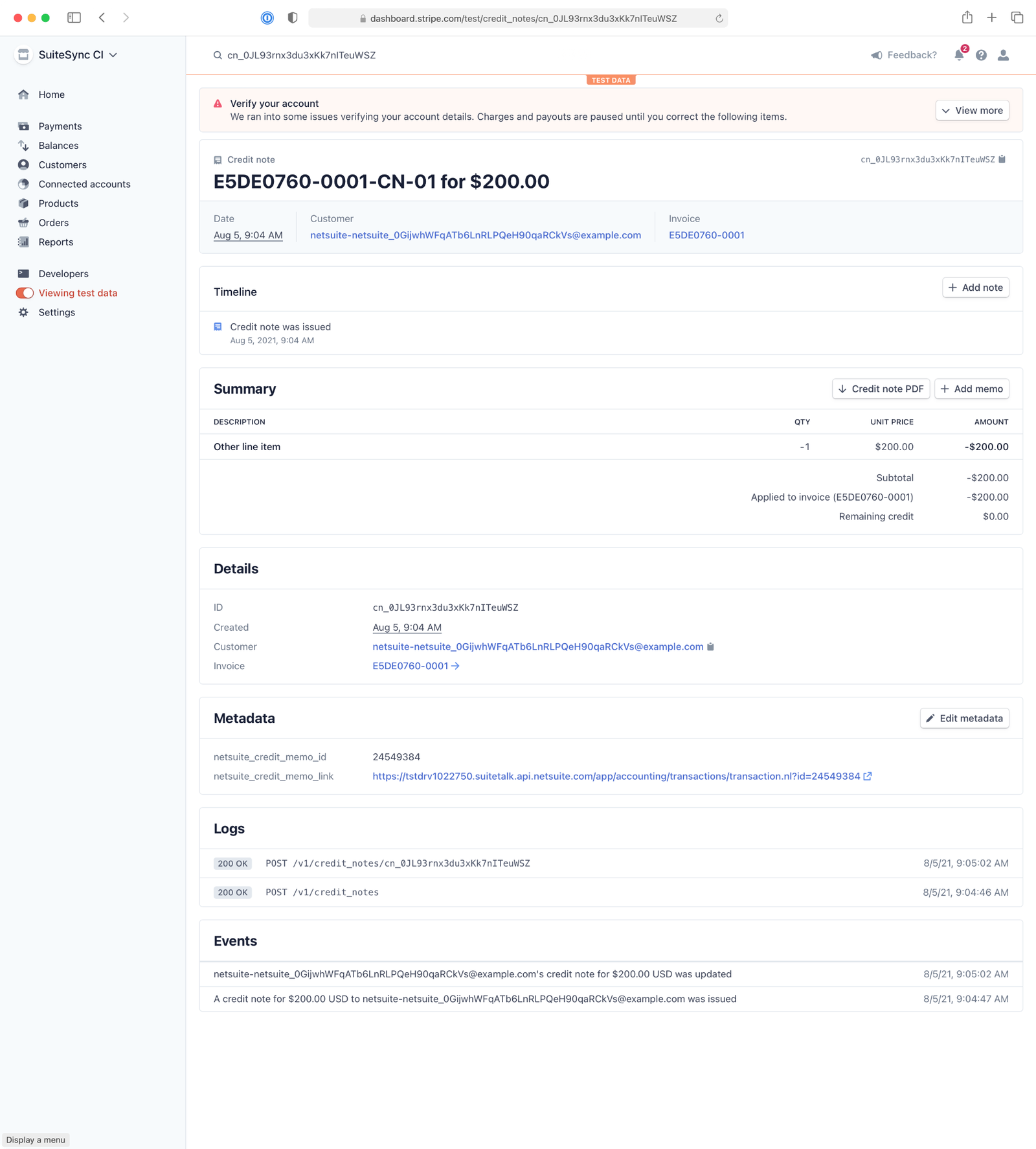Open notifications bell icon
This screenshot has height=1149, width=1036.
click(959, 55)
